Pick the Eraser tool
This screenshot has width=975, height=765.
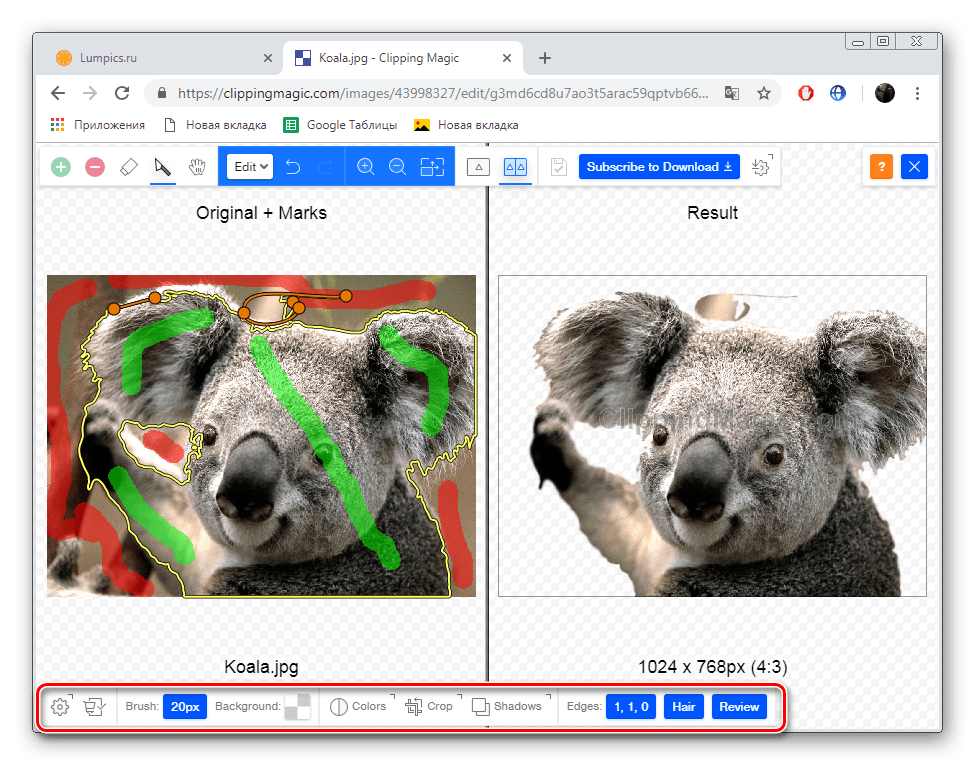pyautogui.click(x=129, y=167)
